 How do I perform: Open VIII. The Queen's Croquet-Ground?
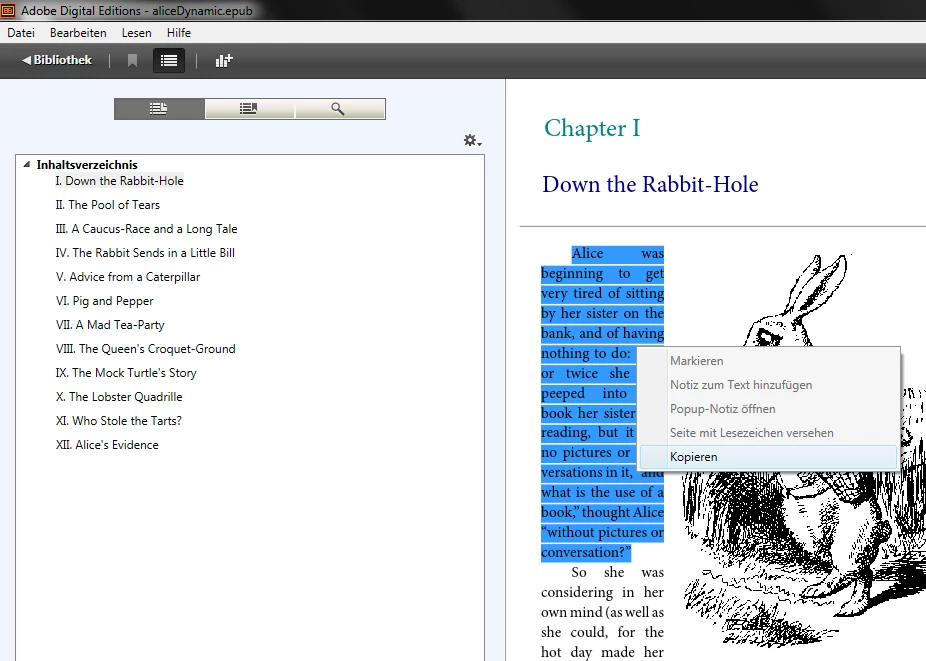(145, 349)
